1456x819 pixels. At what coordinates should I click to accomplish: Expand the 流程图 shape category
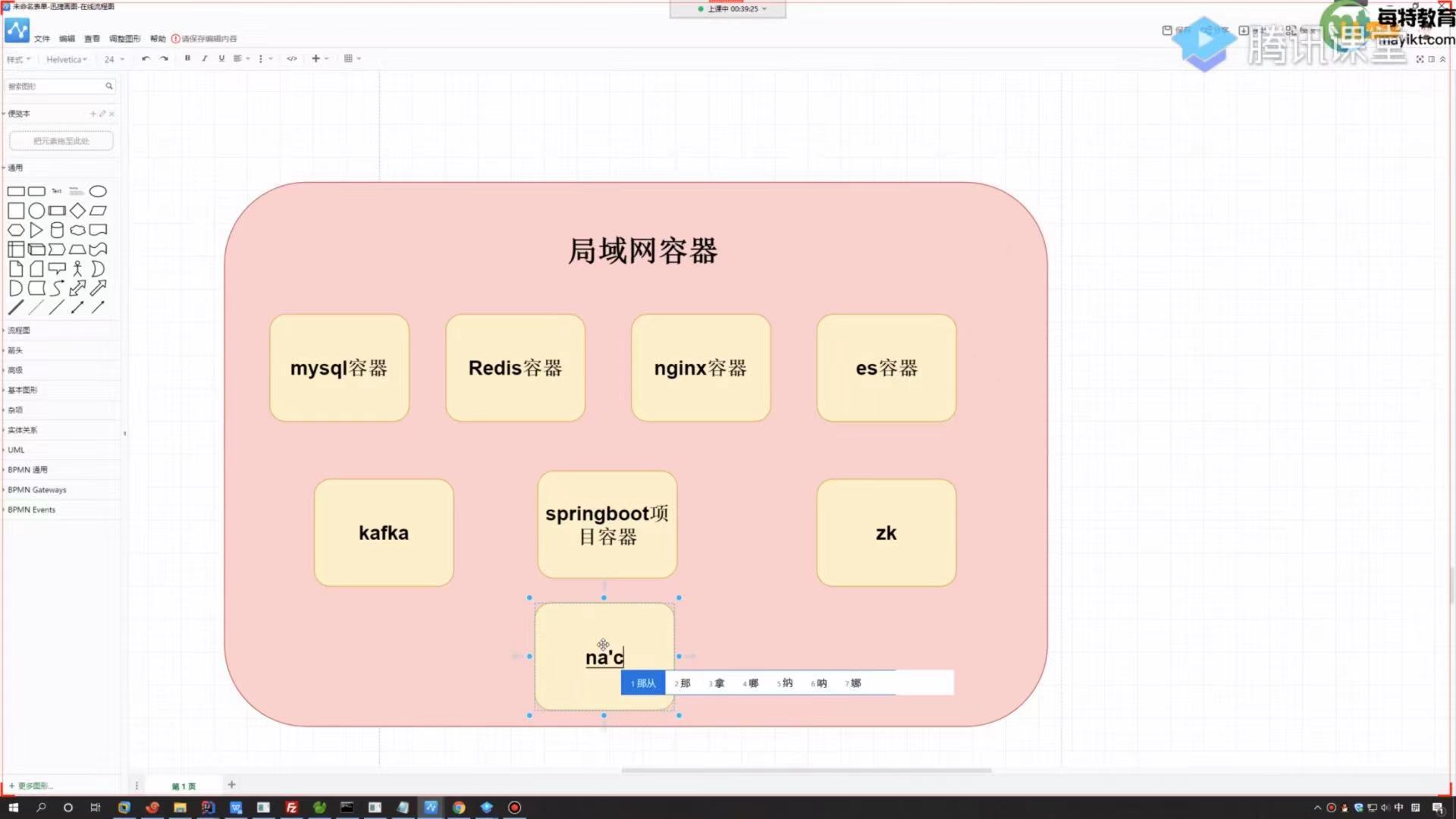[x=19, y=331]
